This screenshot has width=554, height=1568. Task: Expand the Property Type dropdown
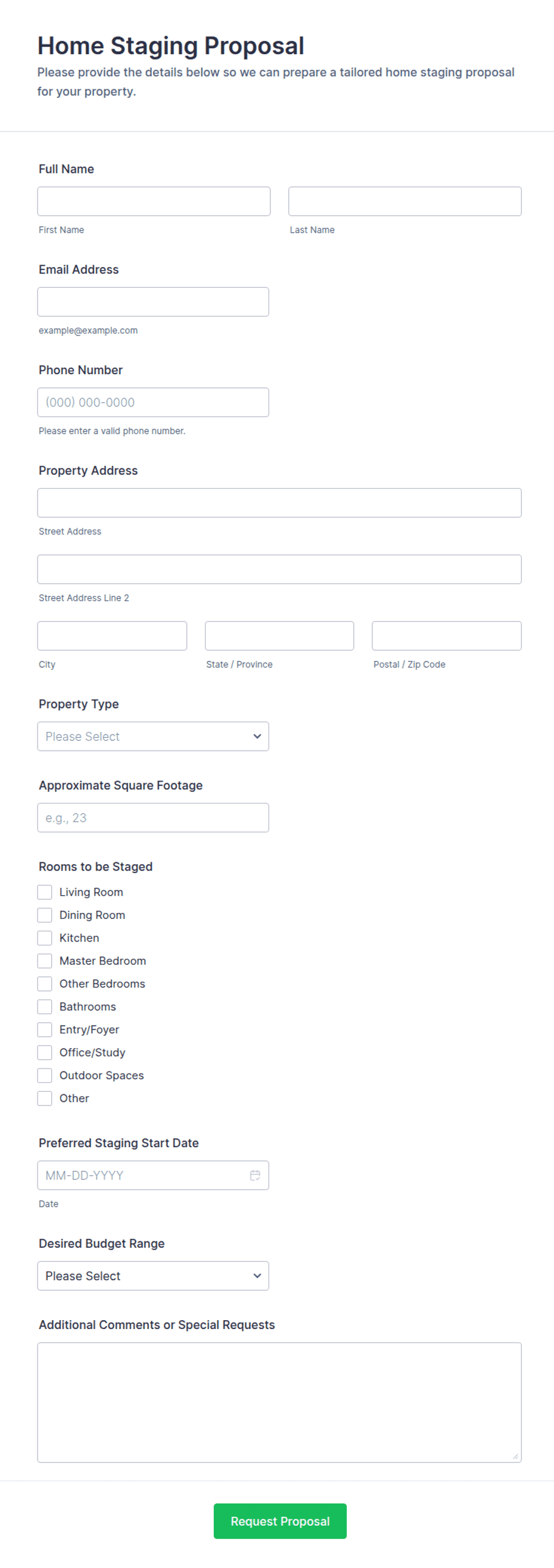tap(153, 736)
